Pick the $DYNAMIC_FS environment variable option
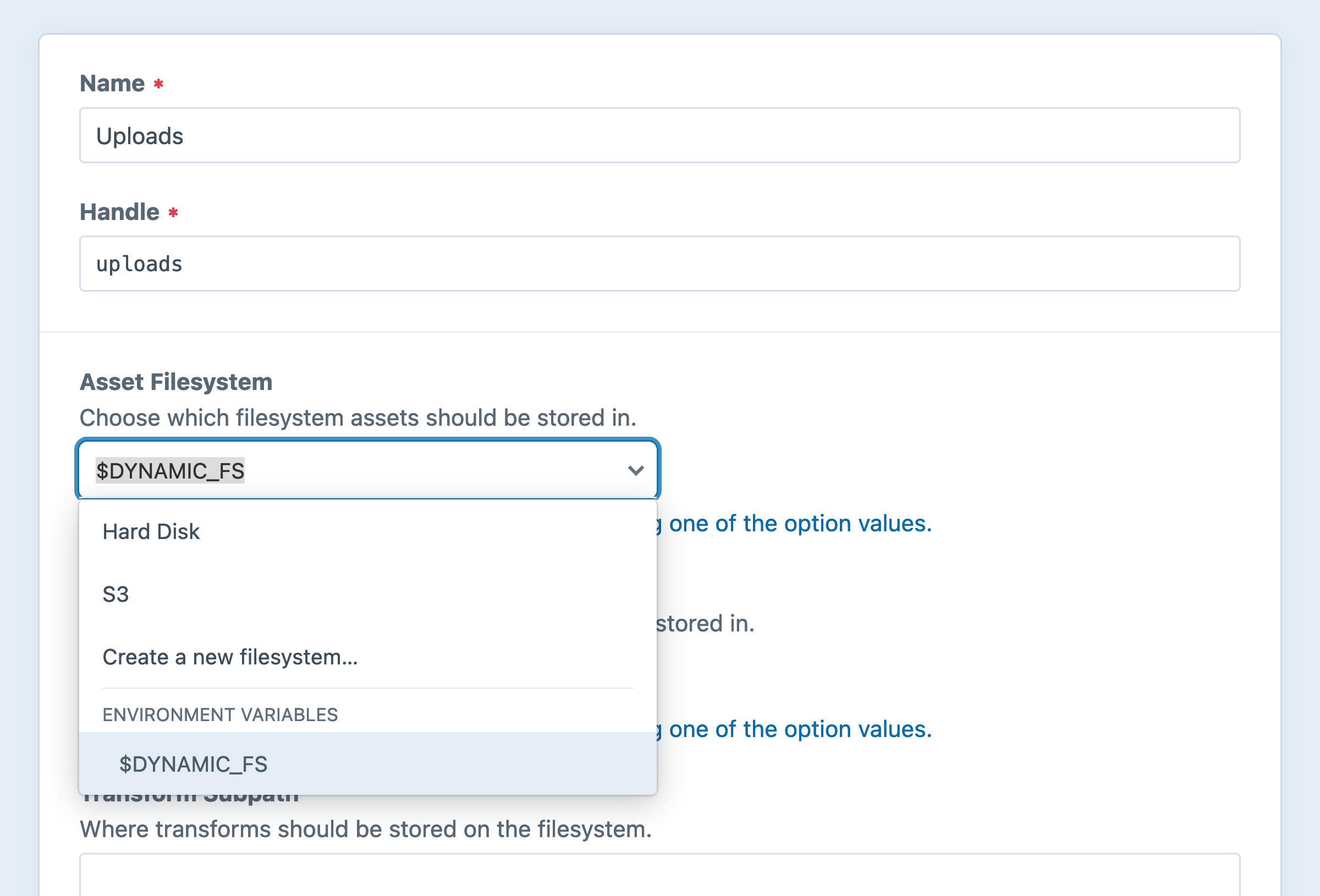 tap(368, 763)
